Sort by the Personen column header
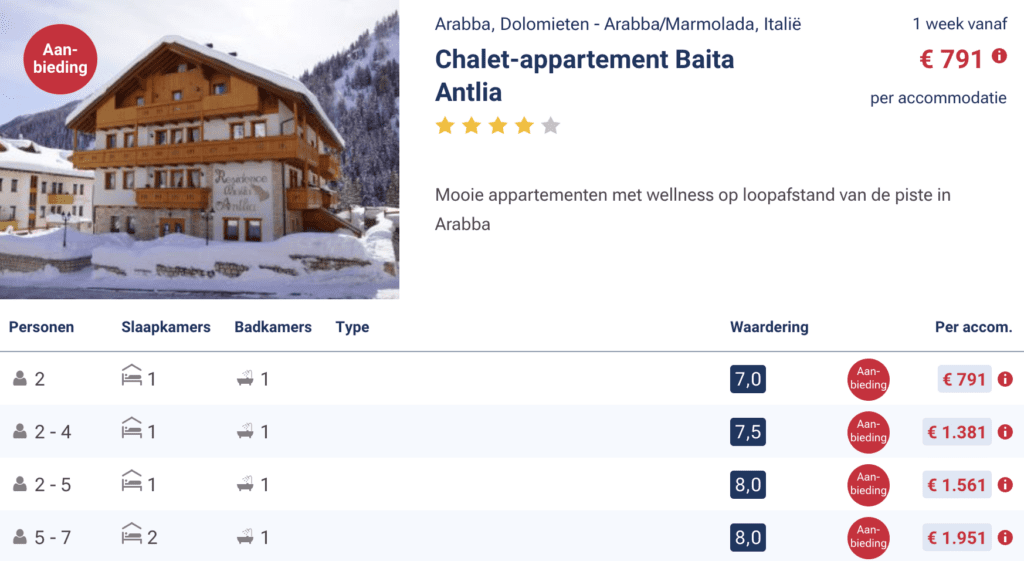 (x=41, y=327)
